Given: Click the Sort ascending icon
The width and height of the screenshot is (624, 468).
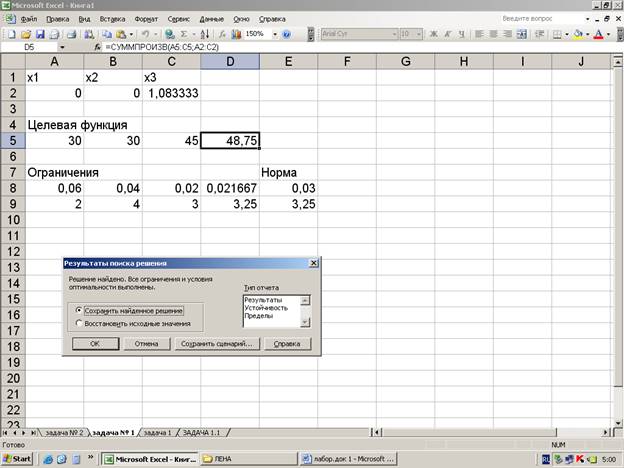Looking at the screenshot, I should (x=204, y=34).
